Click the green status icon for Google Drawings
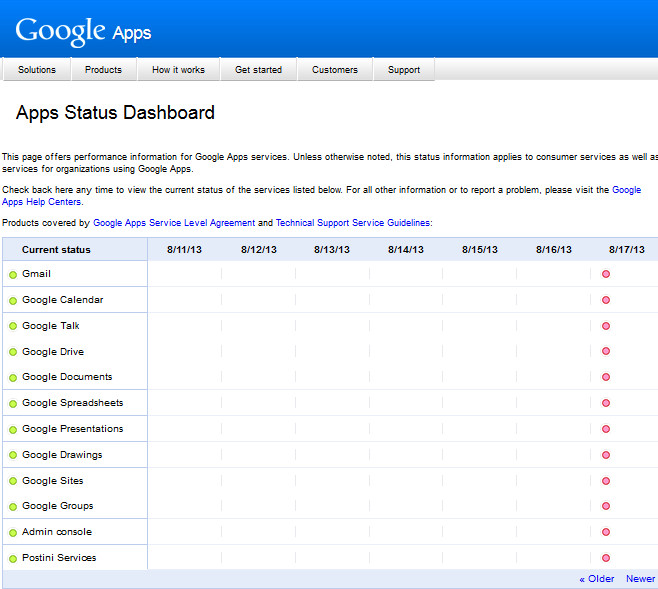The height and width of the screenshot is (589, 658). pos(13,455)
